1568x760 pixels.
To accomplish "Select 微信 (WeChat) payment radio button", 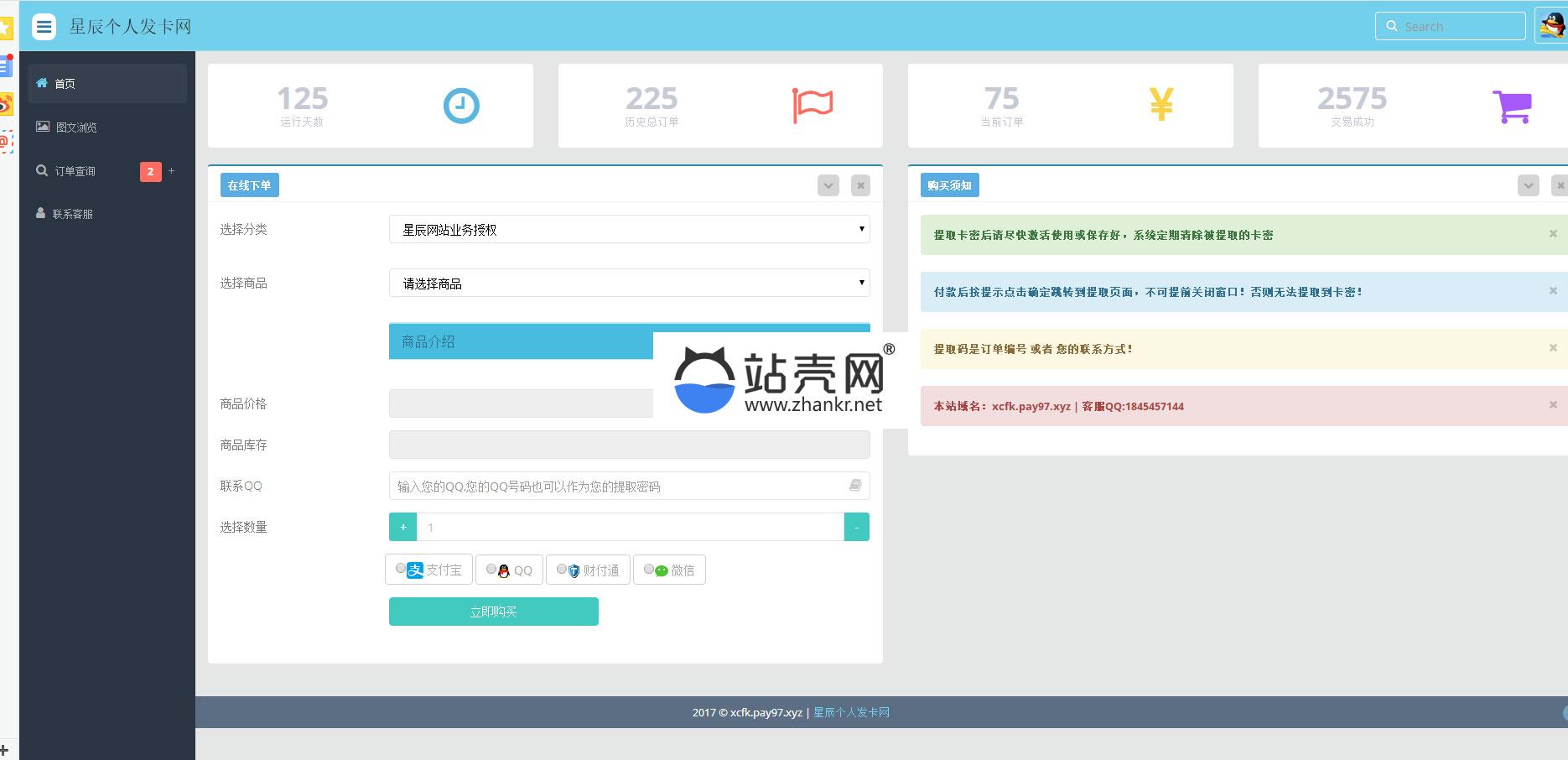I will 648,569.
